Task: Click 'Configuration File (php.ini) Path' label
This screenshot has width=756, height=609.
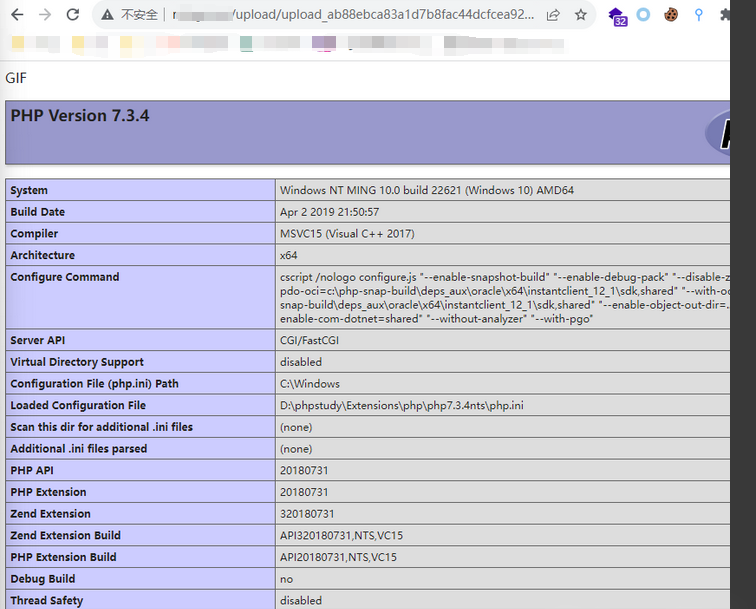Action: pyautogui.click(x=94, y=384)
